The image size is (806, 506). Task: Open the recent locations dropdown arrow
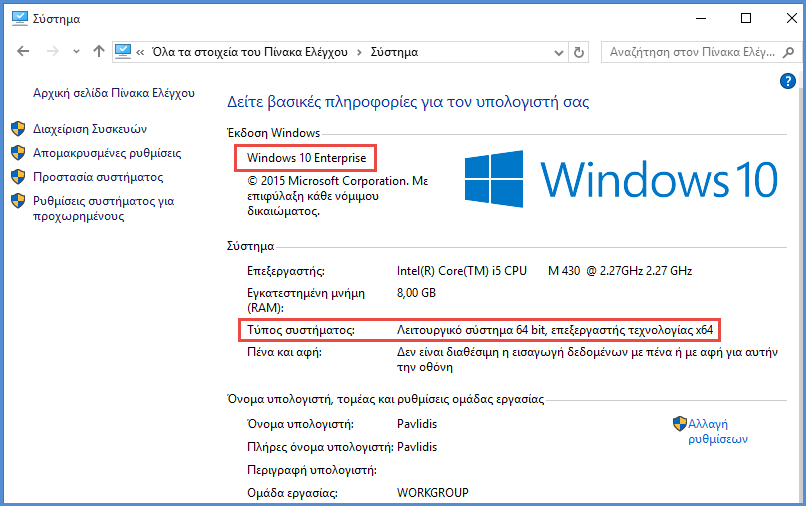click(76, 51)
